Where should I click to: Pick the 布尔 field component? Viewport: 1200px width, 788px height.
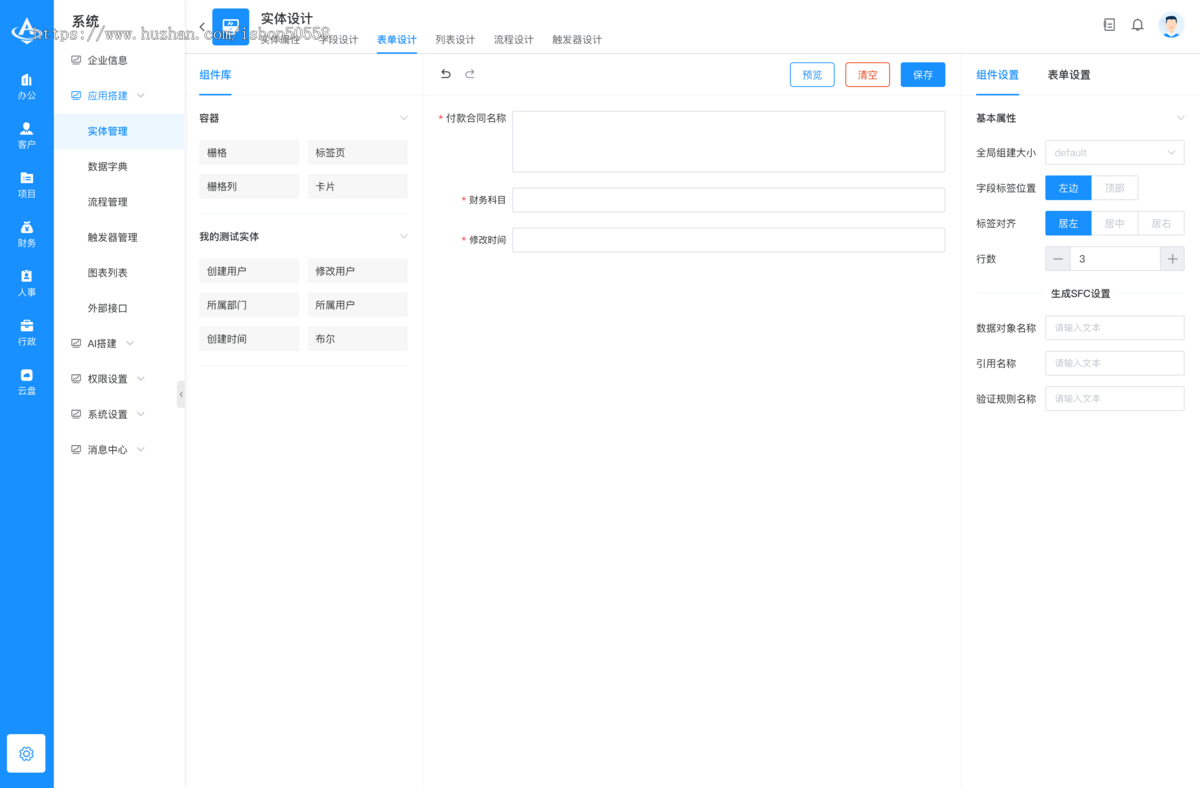pos(357,339)
